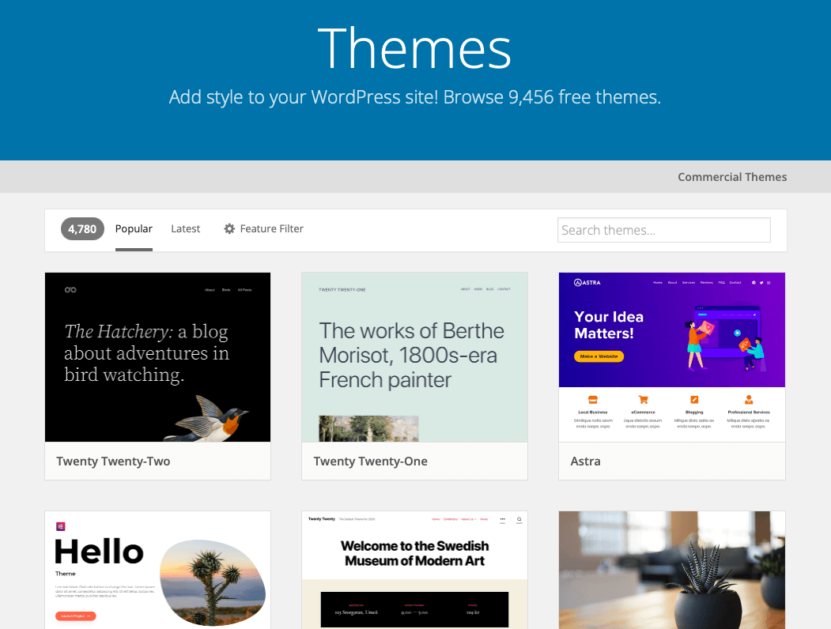Select the Popular tab
This screenshot has height=629, width=831.
pos(134,229)
